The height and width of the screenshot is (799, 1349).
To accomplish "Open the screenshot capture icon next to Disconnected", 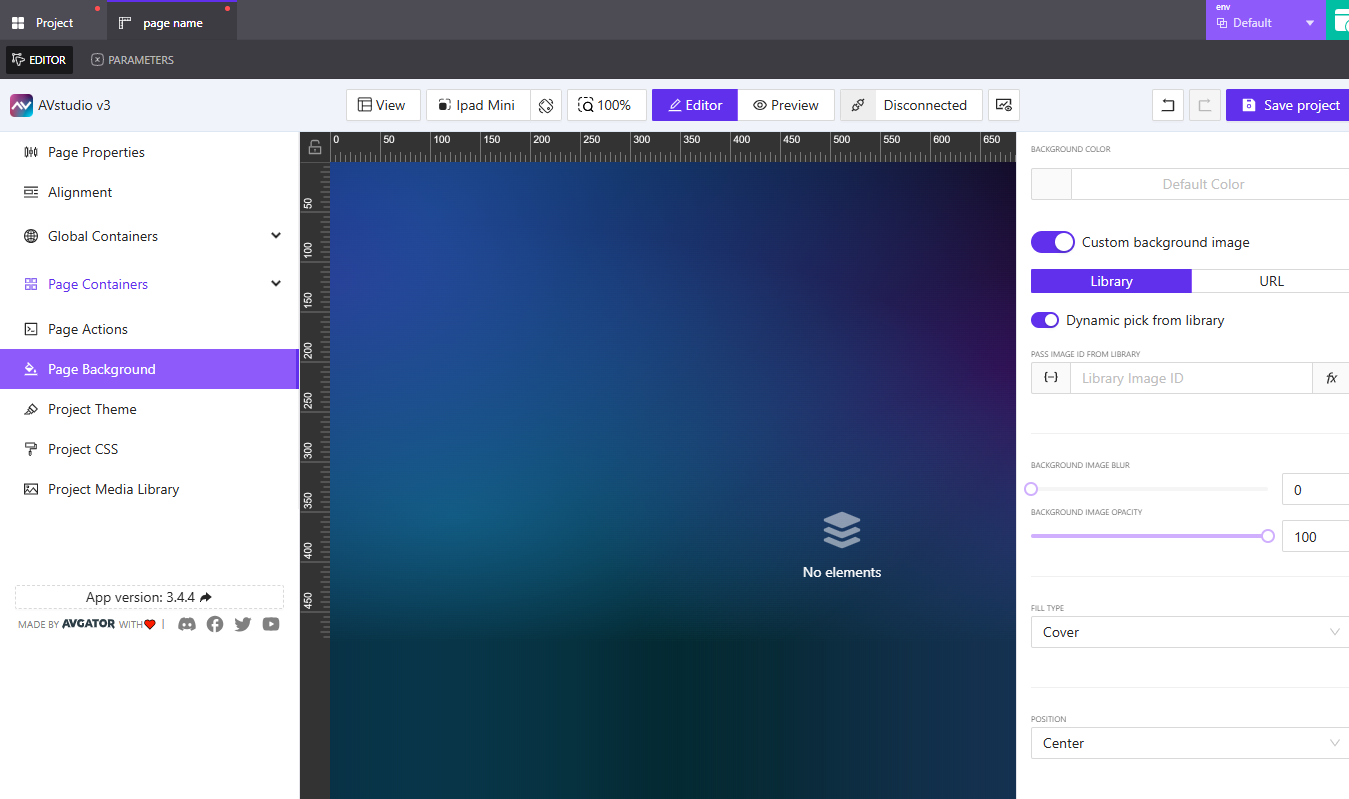I will 1003,105.
